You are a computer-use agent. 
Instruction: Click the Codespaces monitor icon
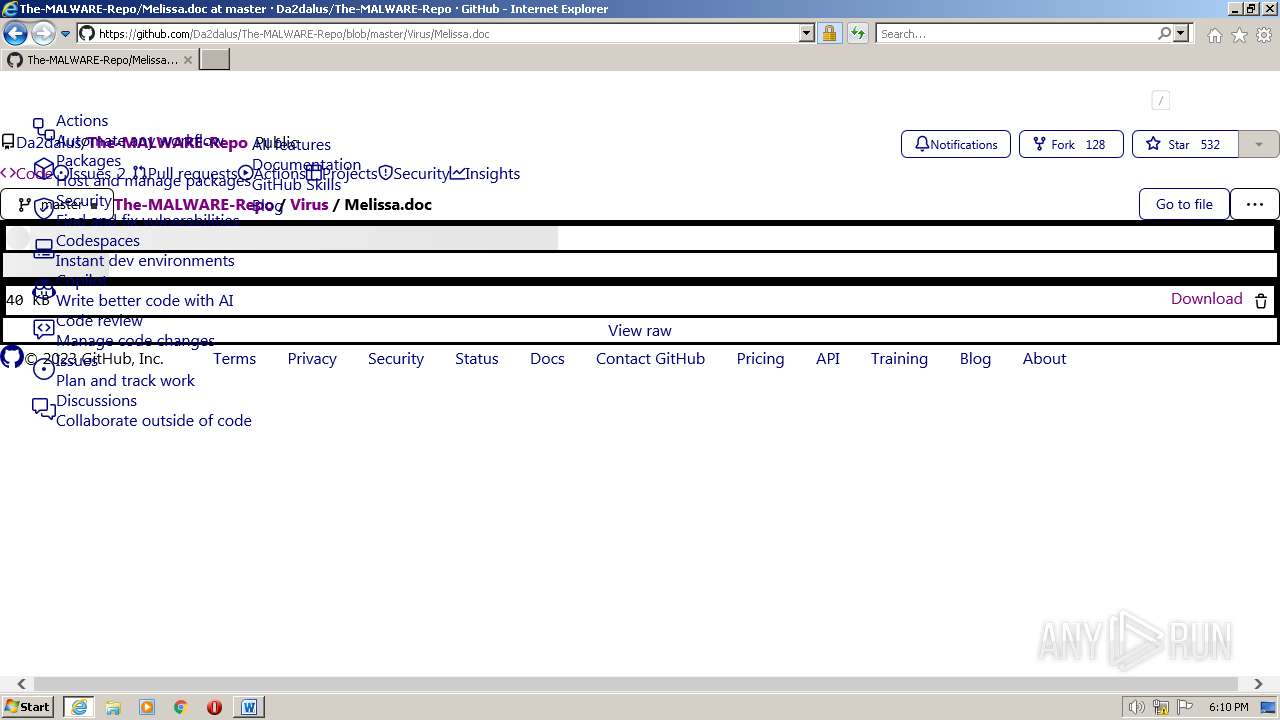pos(44,248)
